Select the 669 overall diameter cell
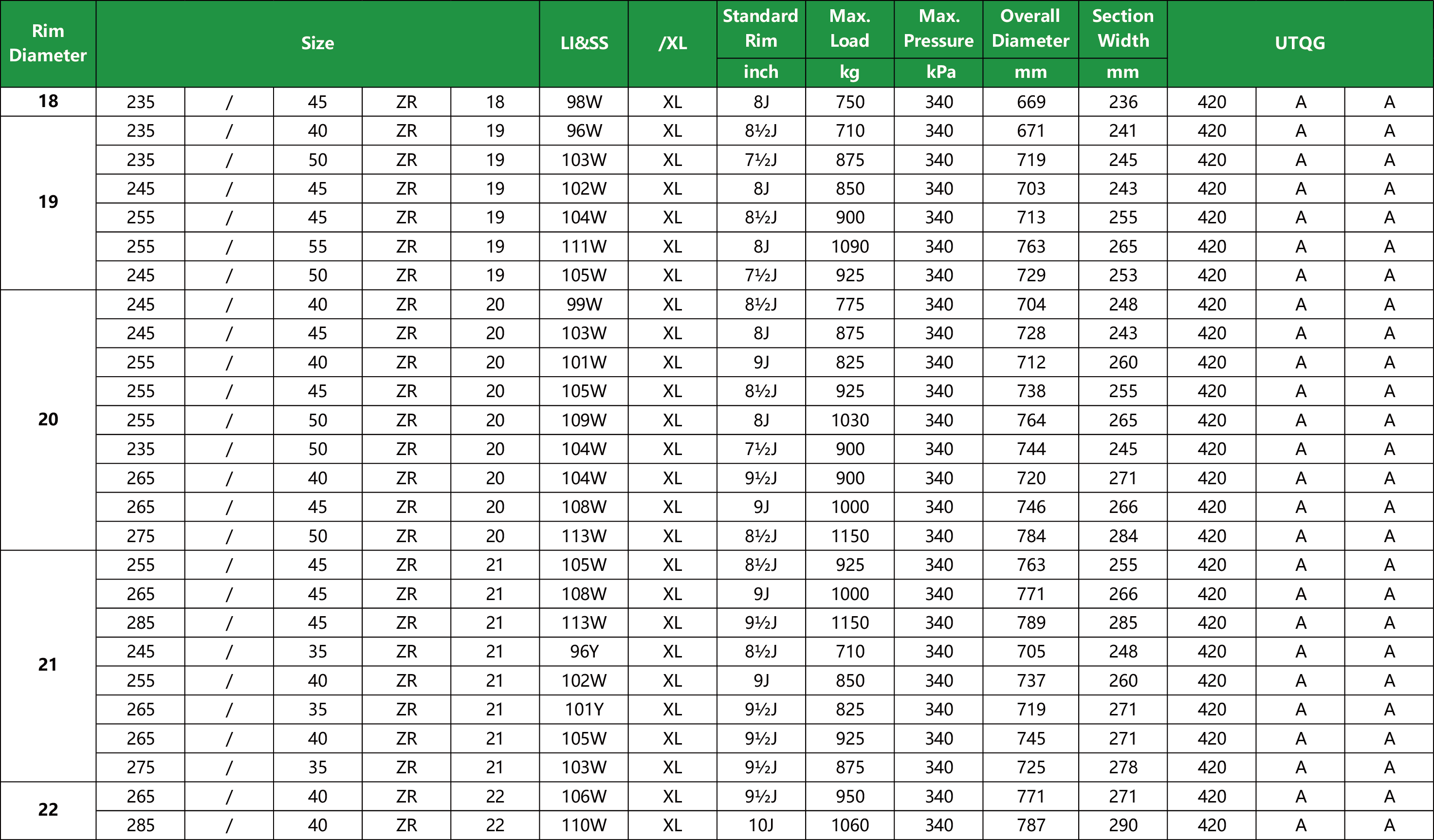 coord(1030,102)
